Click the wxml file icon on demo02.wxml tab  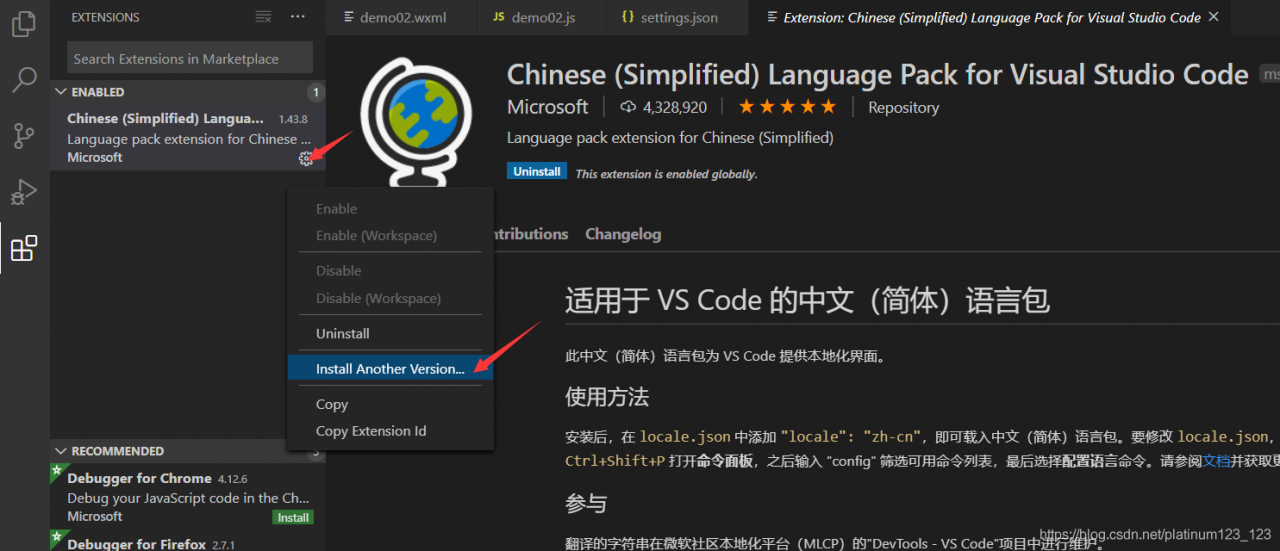click(x=348, y=17)
